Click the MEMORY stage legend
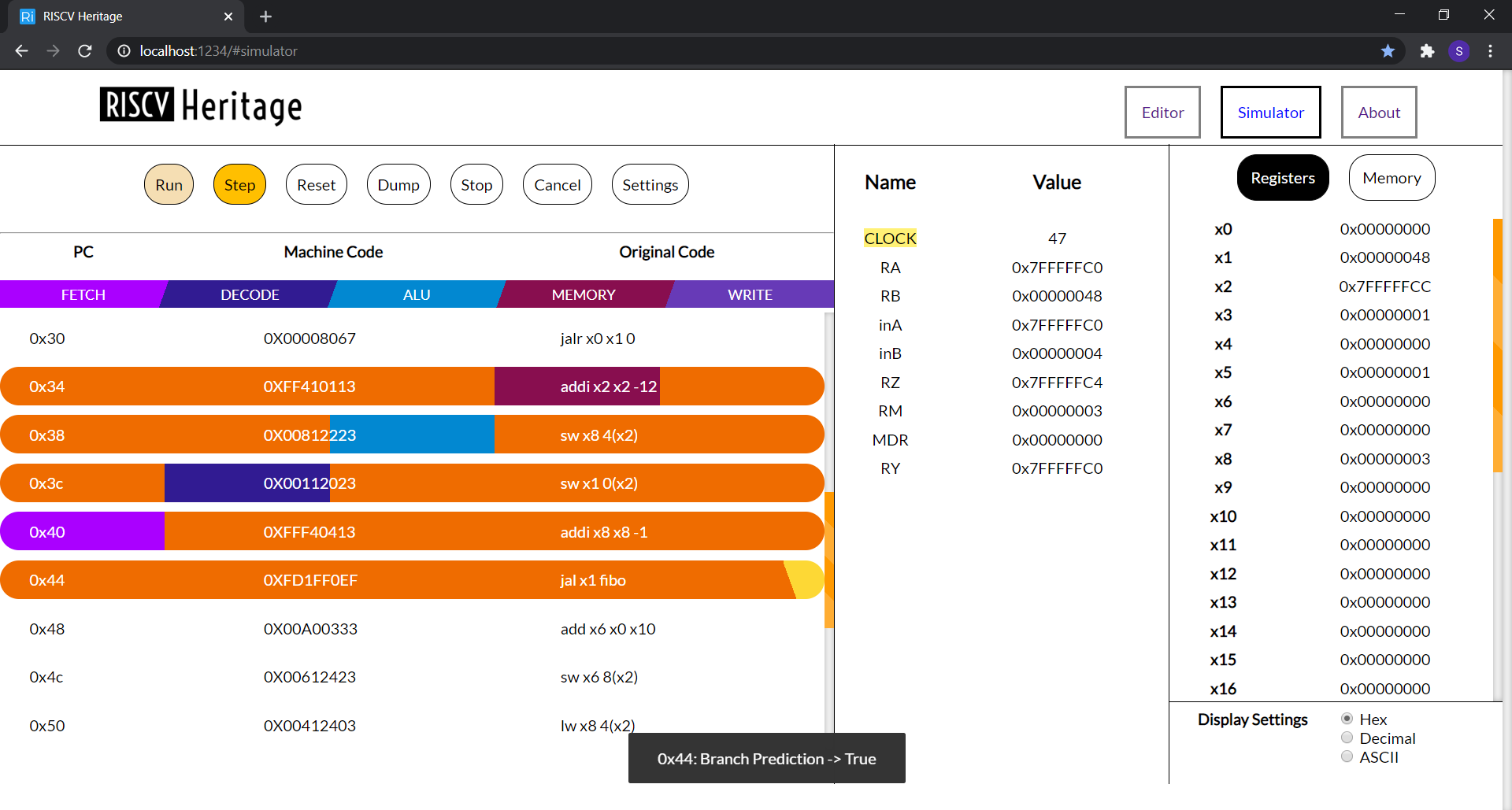The width and height of the screenshot is (1512, 810). click(x=584, y=294)
